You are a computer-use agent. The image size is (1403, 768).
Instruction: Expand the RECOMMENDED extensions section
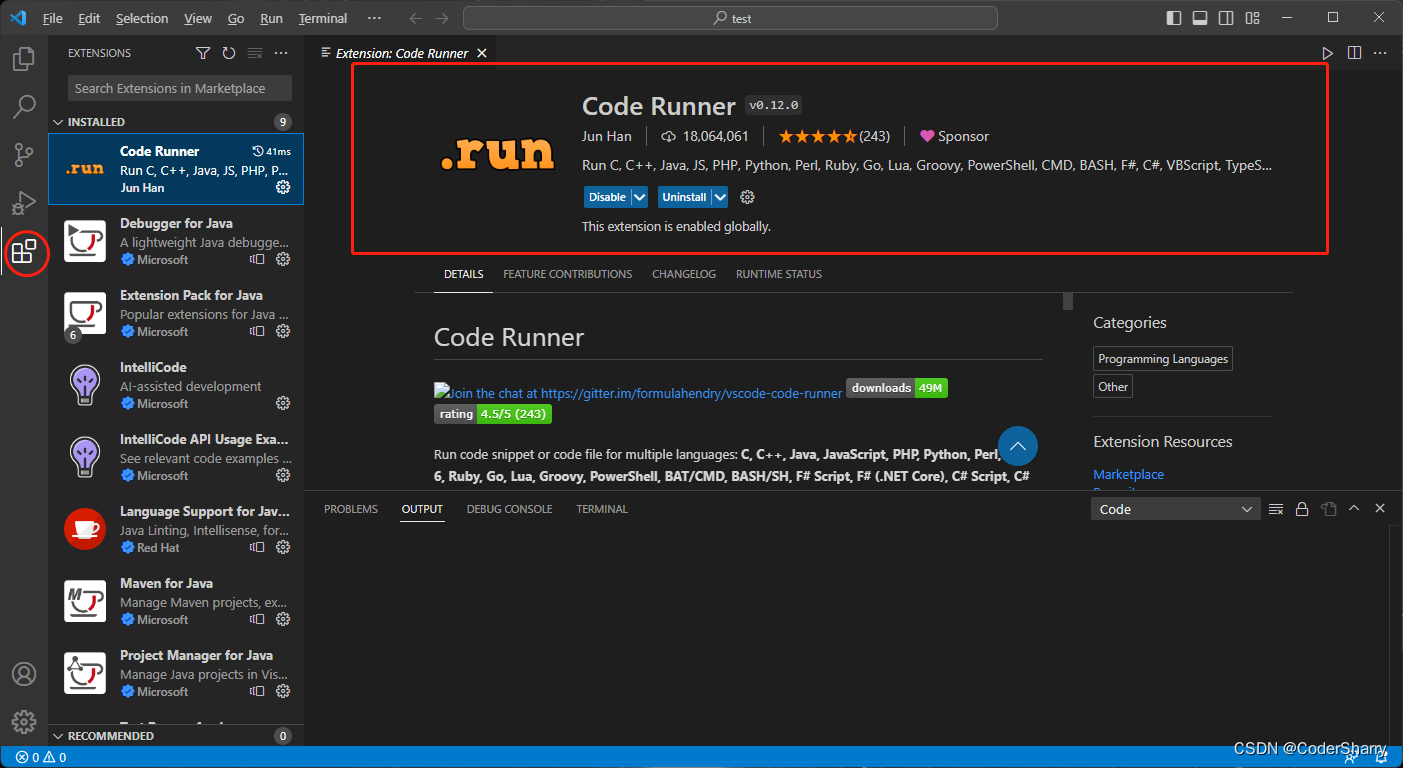176,736
